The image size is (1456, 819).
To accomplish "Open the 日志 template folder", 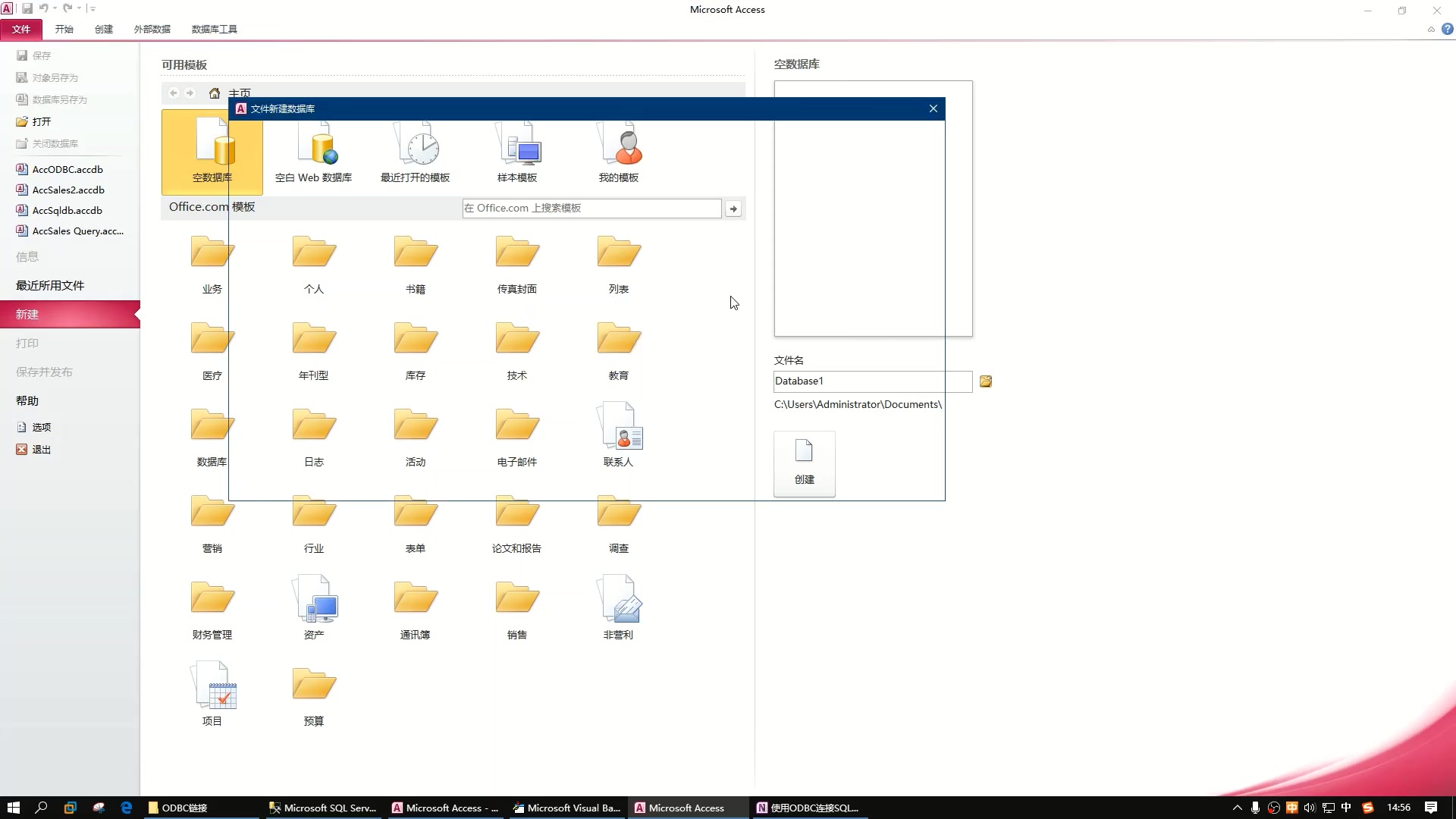I will tap(313, 438).
